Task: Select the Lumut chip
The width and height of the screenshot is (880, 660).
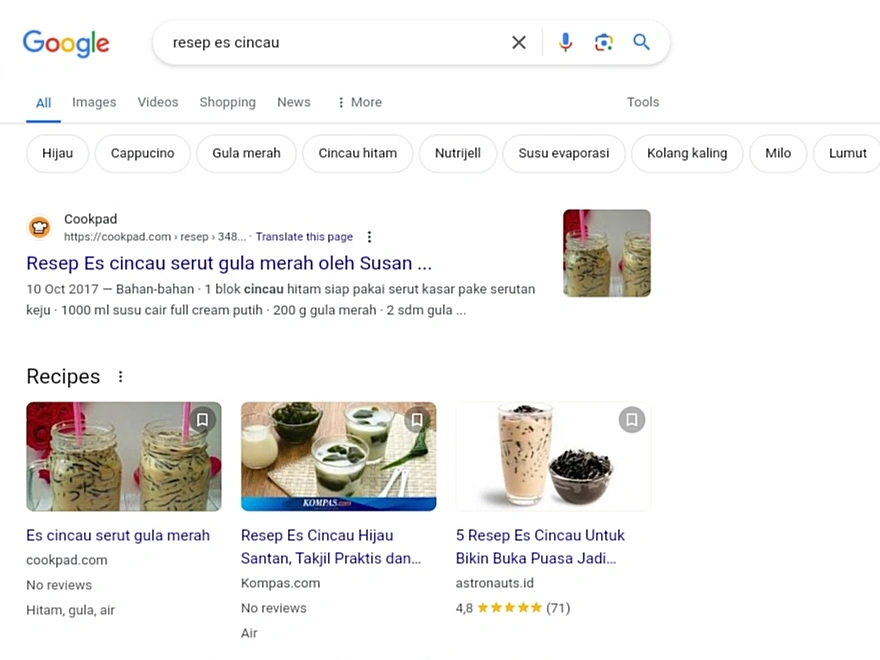Action: pyautogui.click(x=847, y=153)
